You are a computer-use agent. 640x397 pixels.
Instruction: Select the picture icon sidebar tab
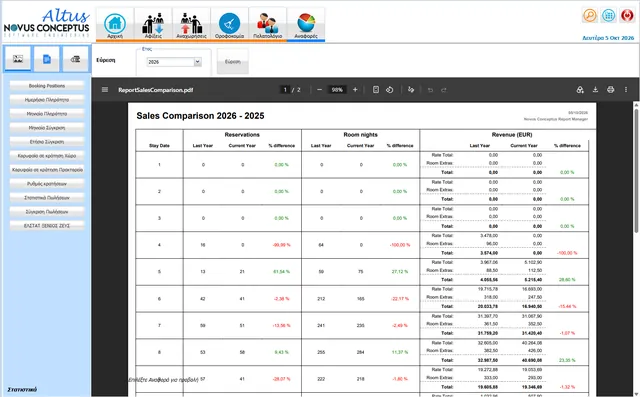click(x=18, y=59)
